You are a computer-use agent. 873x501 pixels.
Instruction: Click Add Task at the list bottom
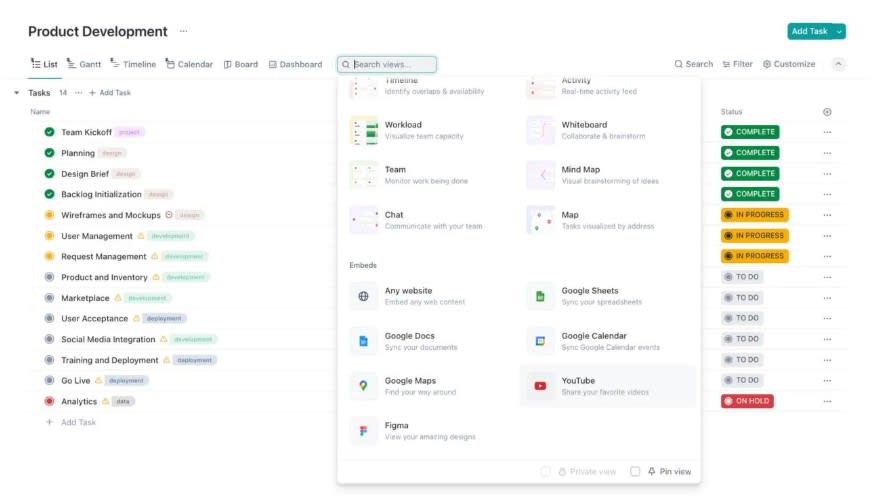coord(71,423)
